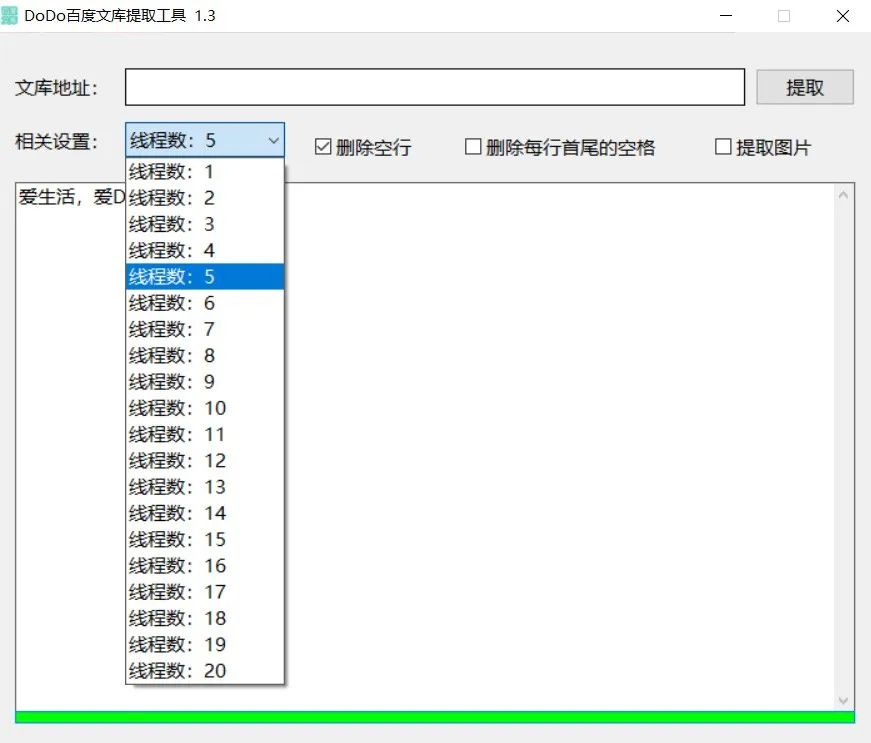Select 线程数: 17 option
871x743 pixels.
tap(204, 592)
